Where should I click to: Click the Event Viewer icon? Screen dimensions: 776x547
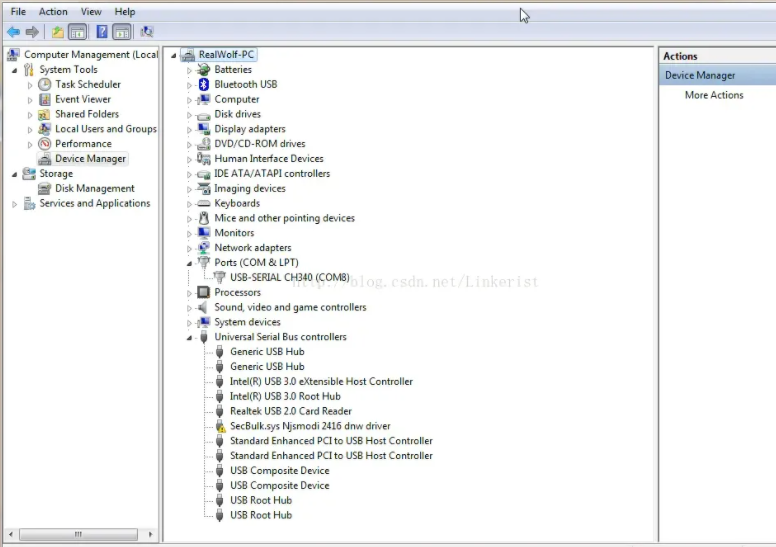(x=45, y=99)
